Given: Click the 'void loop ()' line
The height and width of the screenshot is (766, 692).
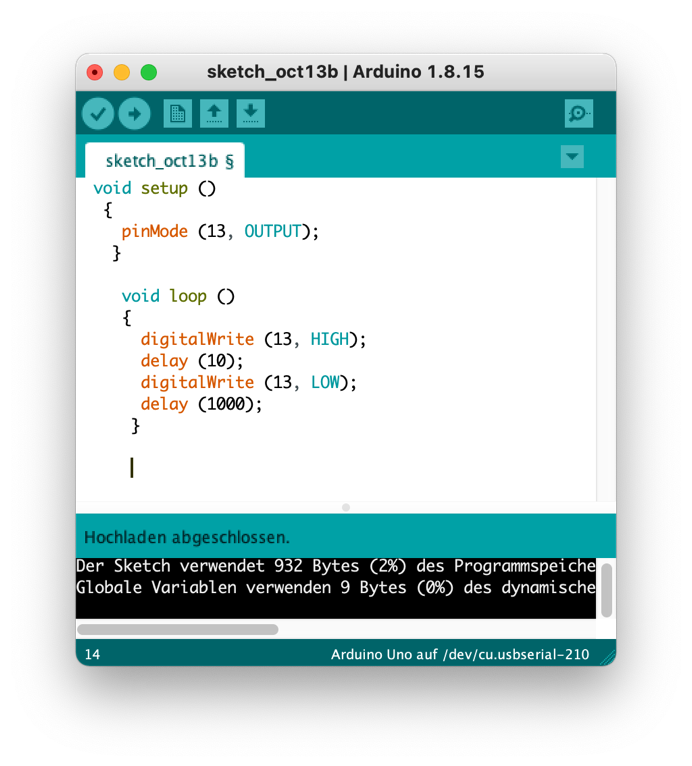Looking at the screenshot, I should 178,296.
